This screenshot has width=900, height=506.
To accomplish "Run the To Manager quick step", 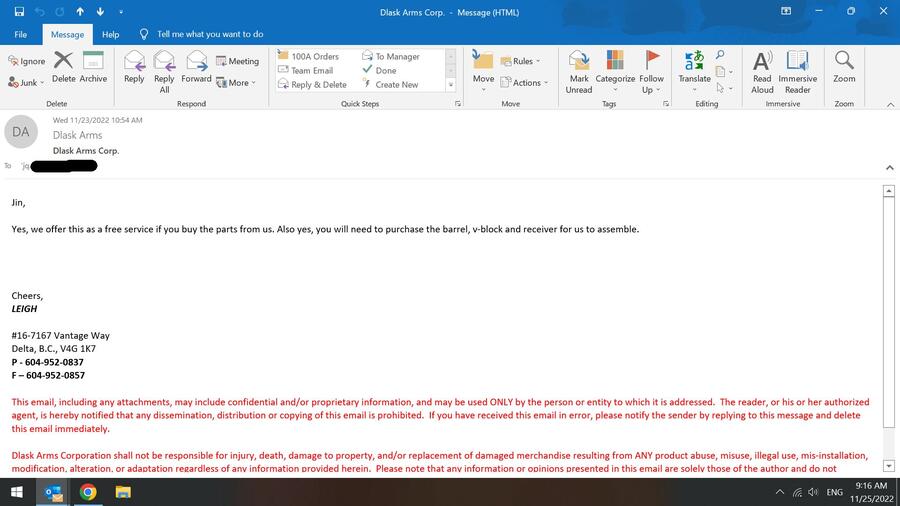I will [398, 57].
